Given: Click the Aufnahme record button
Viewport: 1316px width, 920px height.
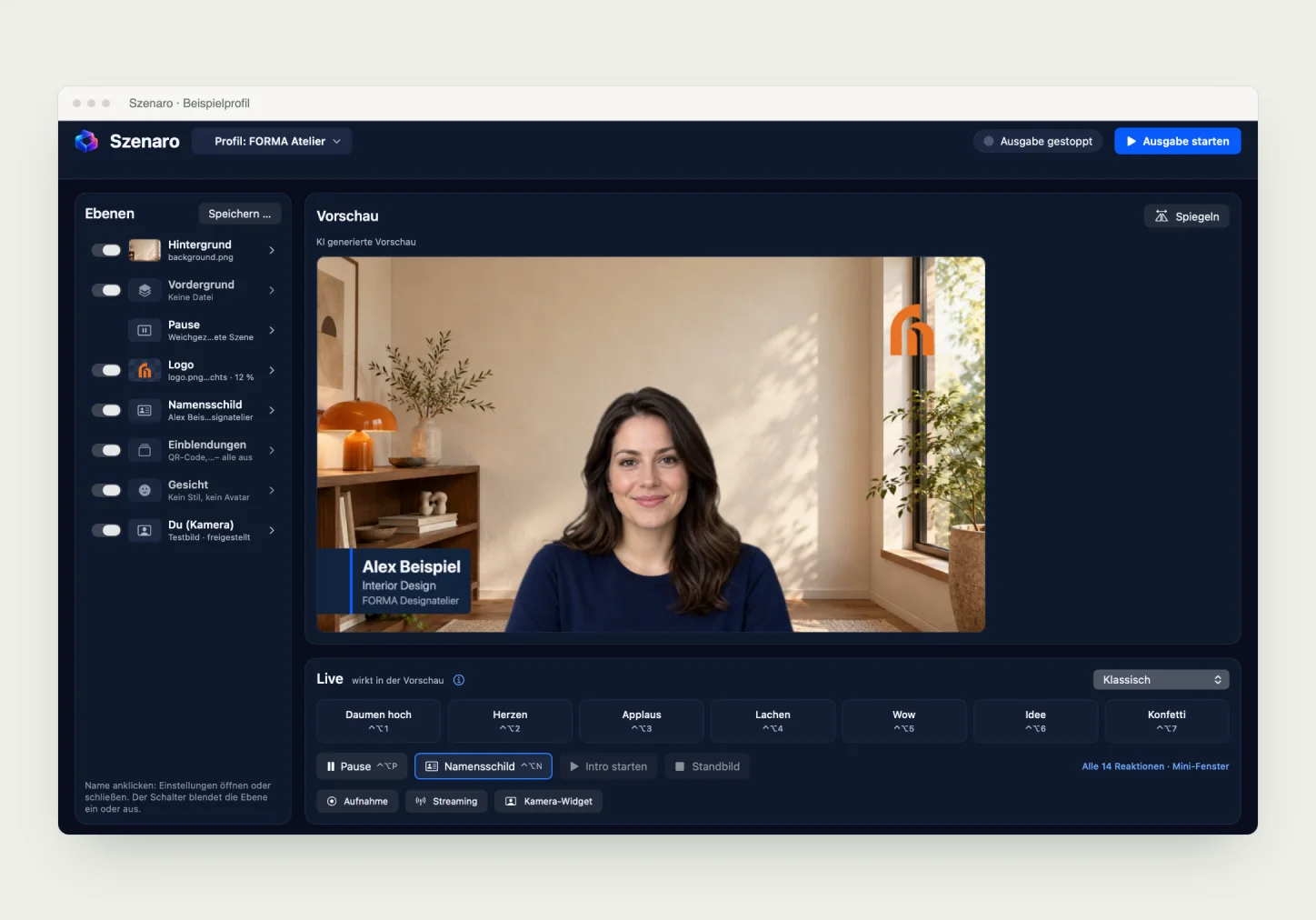Looking at the screenshot, I should tap(357, 801).
